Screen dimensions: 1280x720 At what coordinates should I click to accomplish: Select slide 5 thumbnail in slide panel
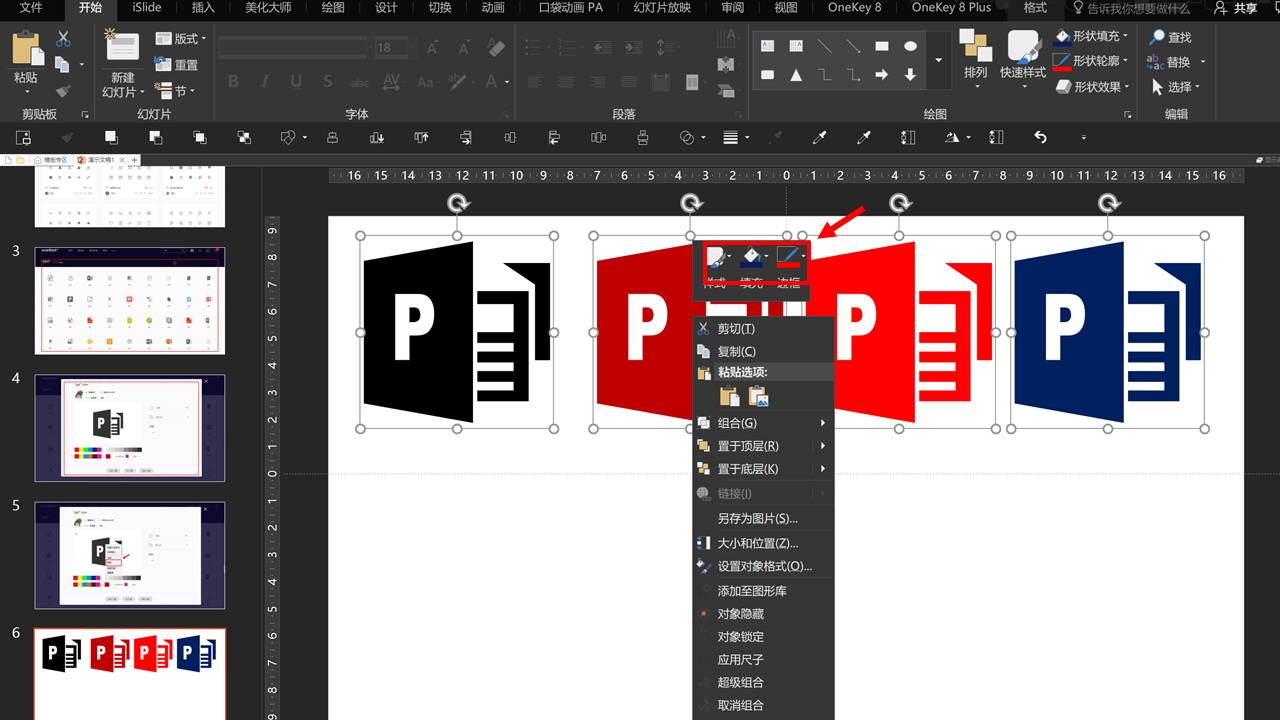(130, 555)
